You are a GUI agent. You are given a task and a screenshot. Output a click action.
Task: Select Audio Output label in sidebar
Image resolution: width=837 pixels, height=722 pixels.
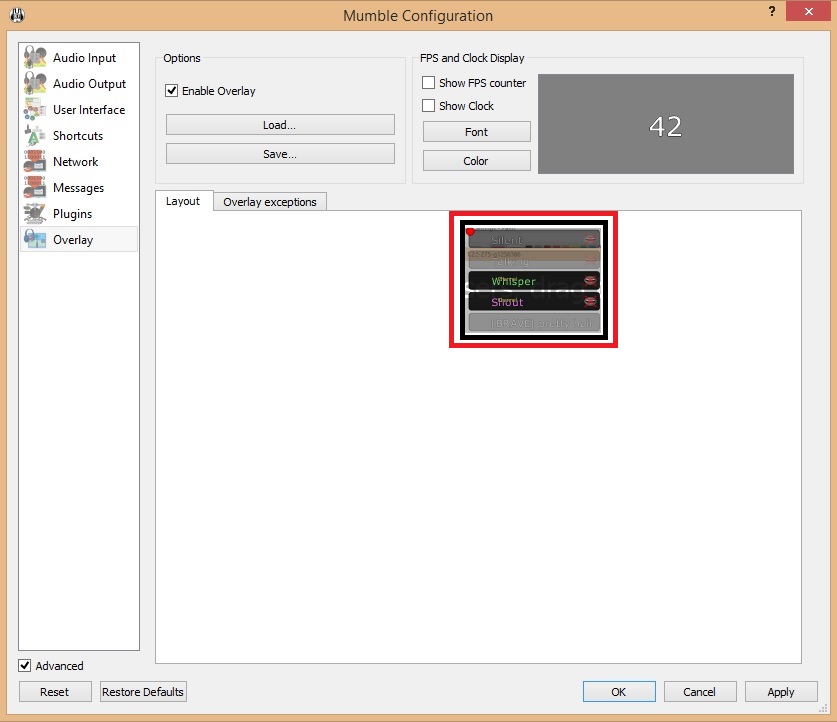coord(89,84)
